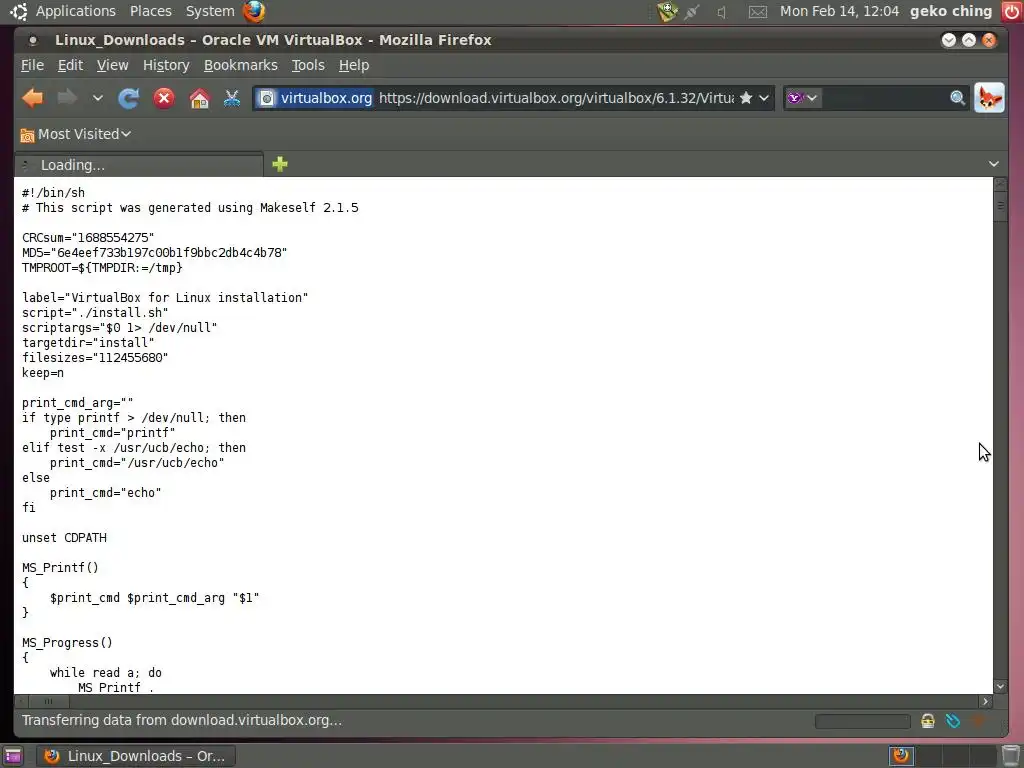The image size is (1024, 768).
Task: Click the 'MS_Progress()' function line
Action: point(67,643)
